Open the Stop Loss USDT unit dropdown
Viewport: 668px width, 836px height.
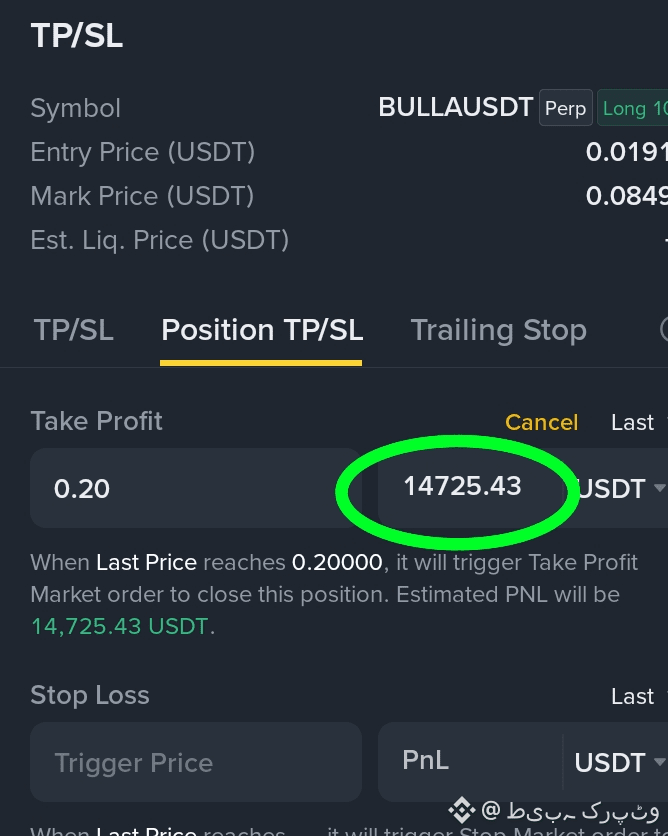pyautogui.click(x=618, y=762)
